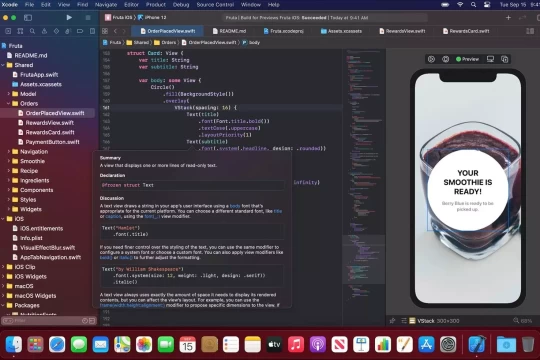Click the Preview status button
540x360 pixels.
[x=467, y=59]
